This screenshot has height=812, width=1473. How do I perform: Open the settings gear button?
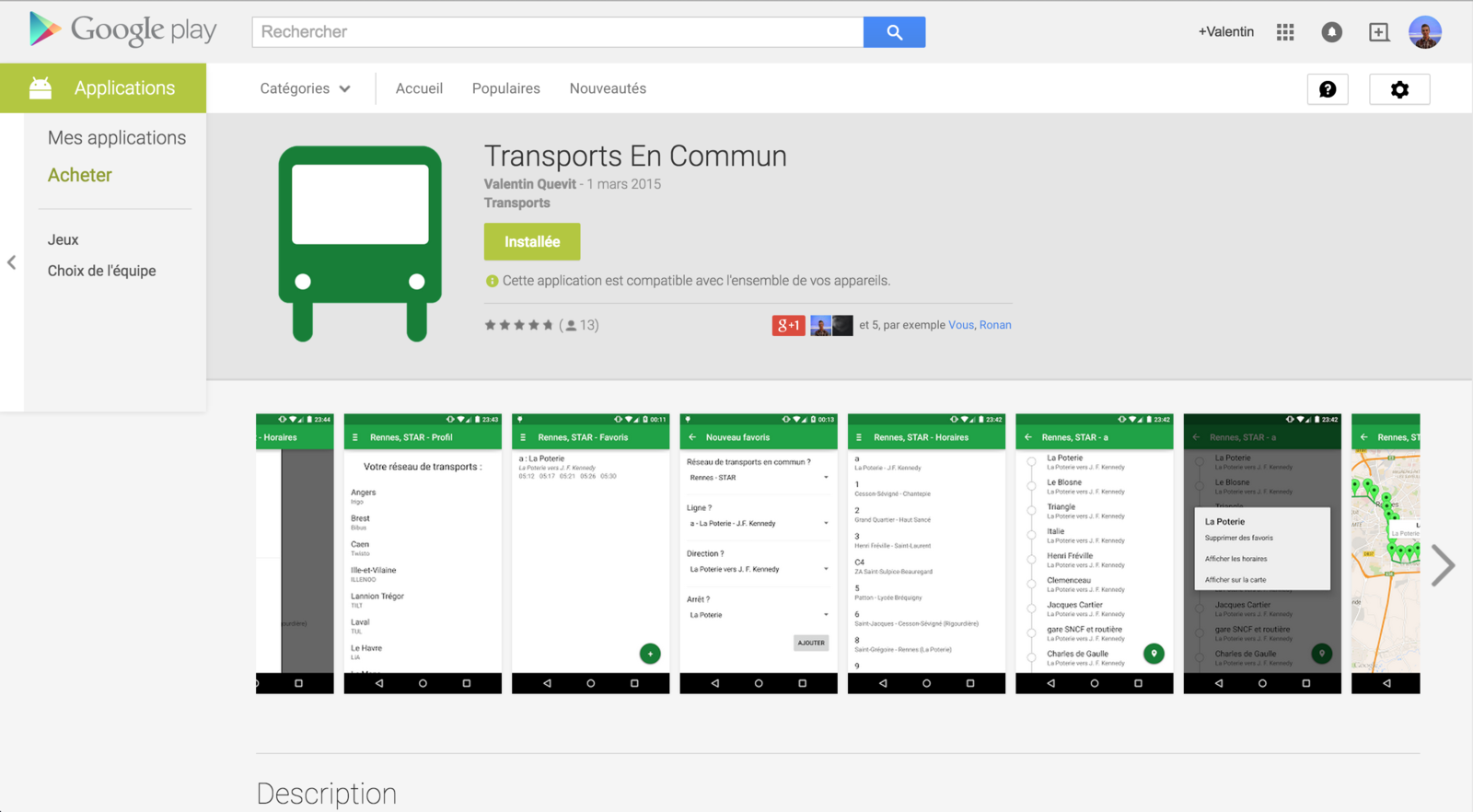1399,89
